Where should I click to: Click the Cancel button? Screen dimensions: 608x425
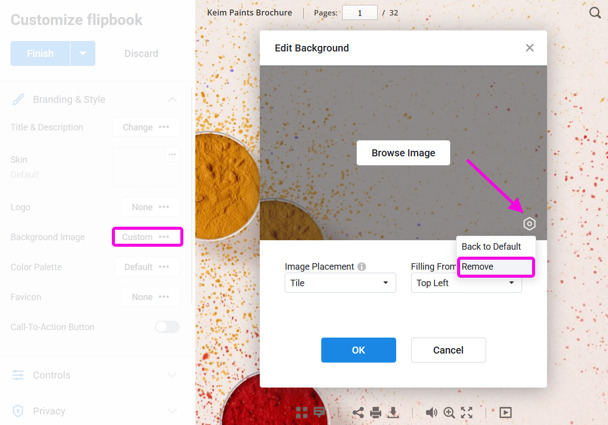(448, 350)
